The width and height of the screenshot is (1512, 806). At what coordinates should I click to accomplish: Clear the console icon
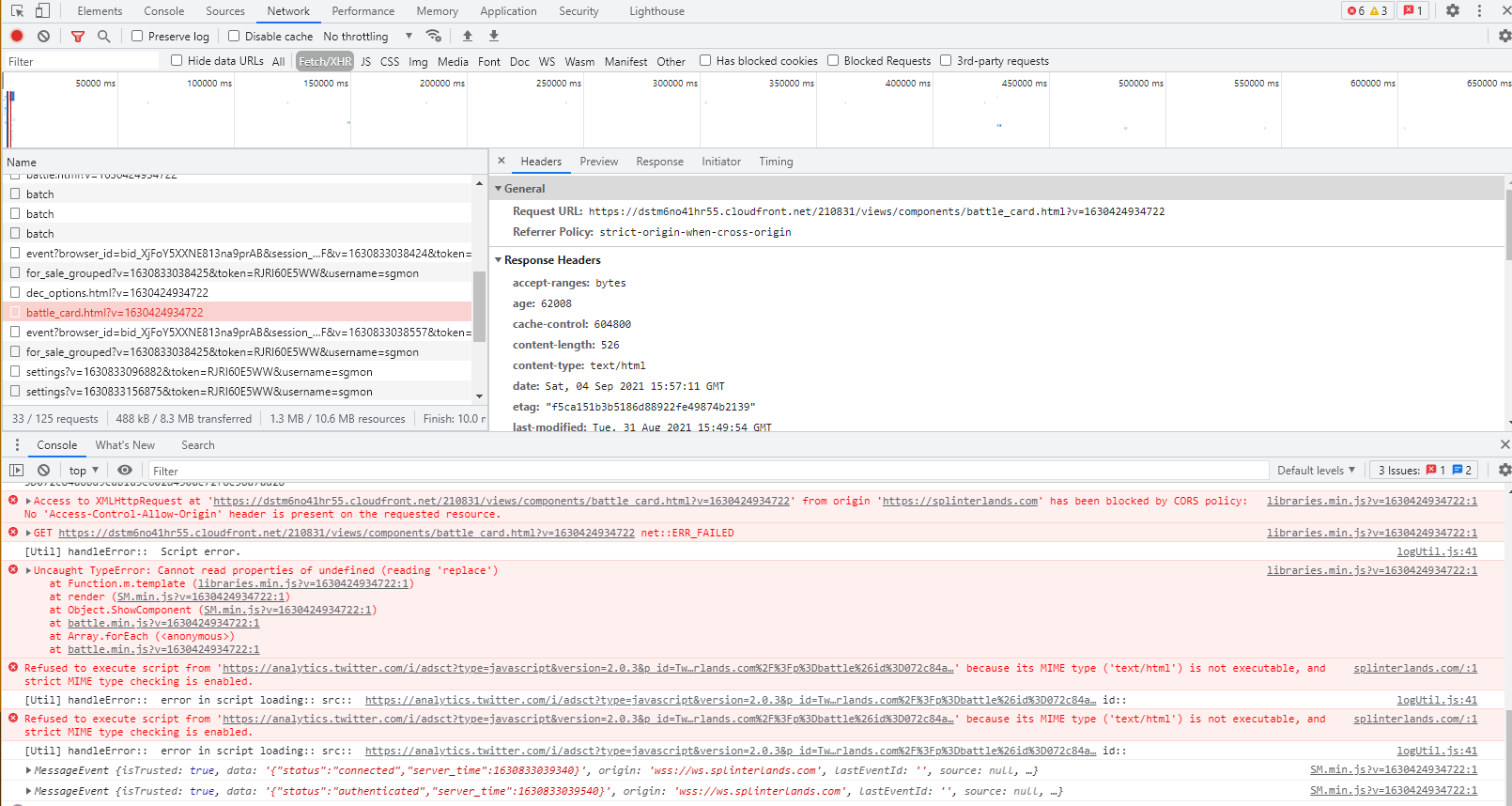[x=43, y=470]
